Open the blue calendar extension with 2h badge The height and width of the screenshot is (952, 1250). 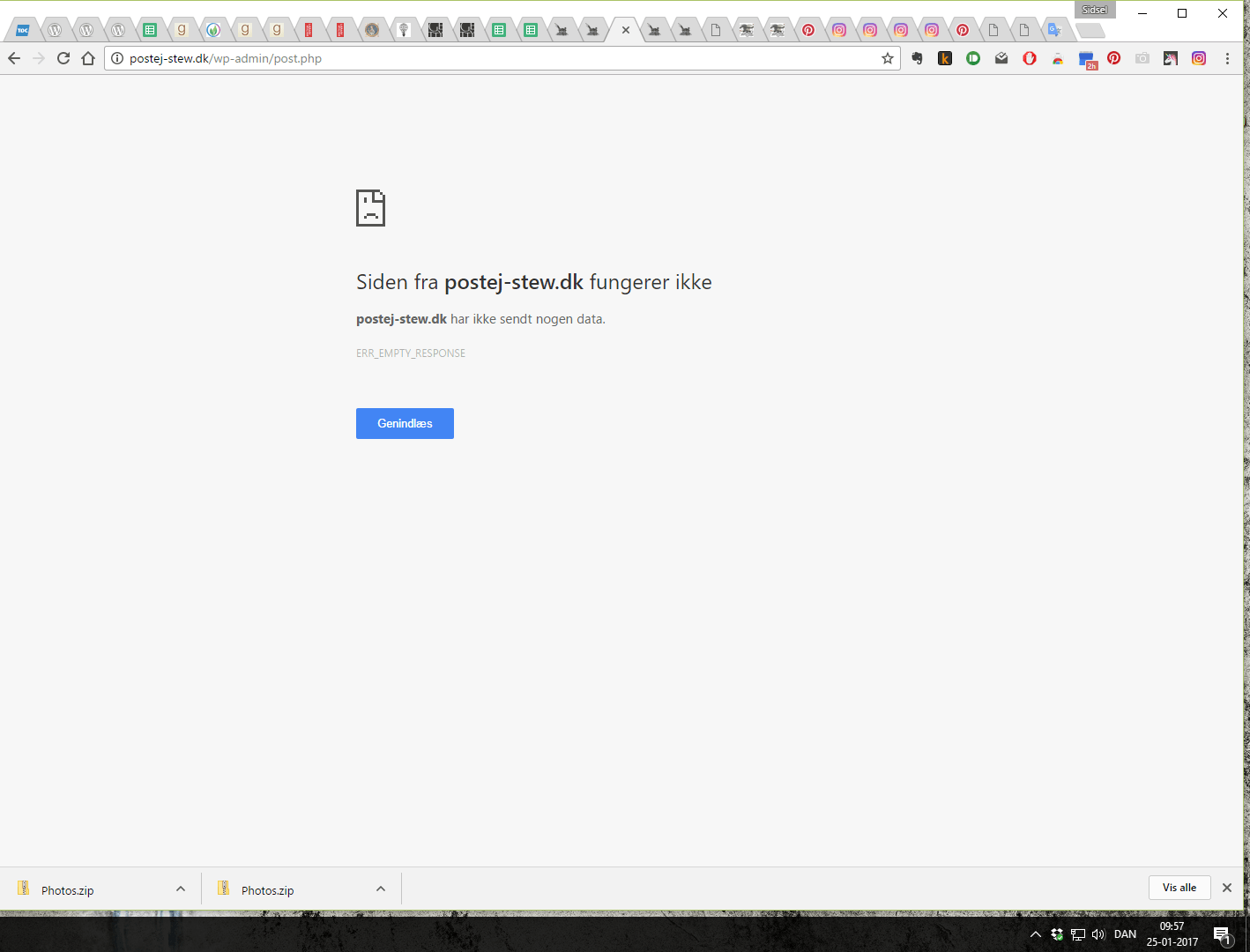1087,60
